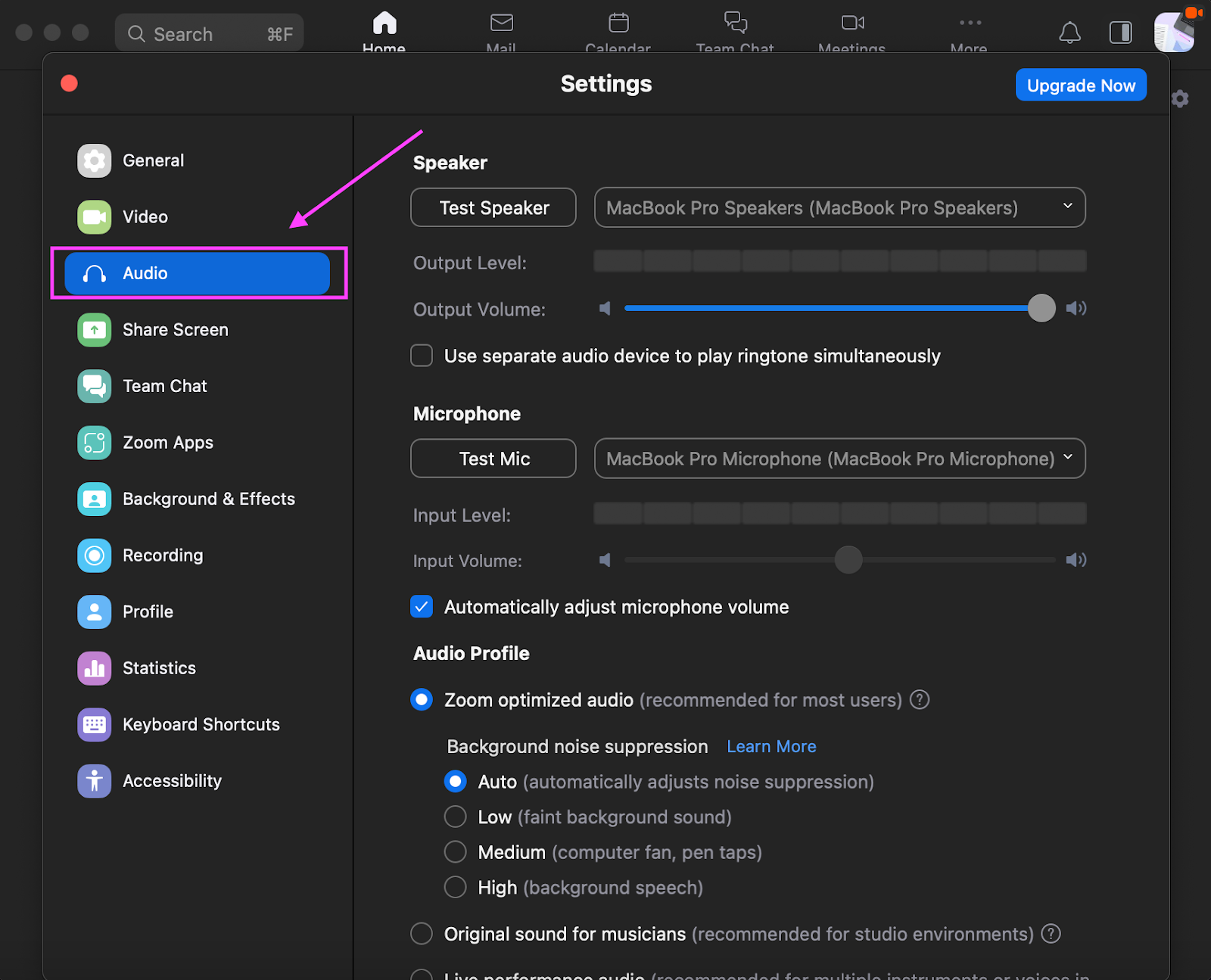Image resolution: width=1211 pixels, height=980 pixels.
Task: Select High background noise suppression
Action: pos(455,887)
